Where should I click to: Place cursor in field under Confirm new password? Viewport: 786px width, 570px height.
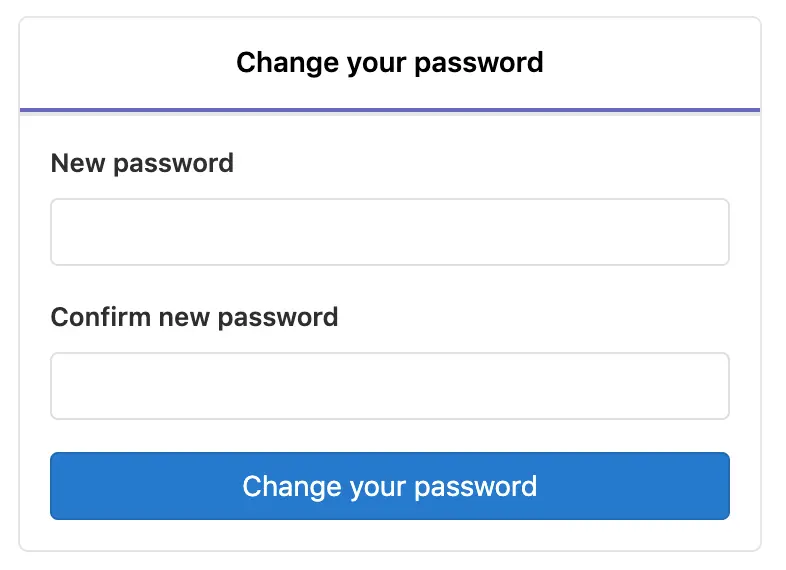pyautogui.click(x=389, y=386)
